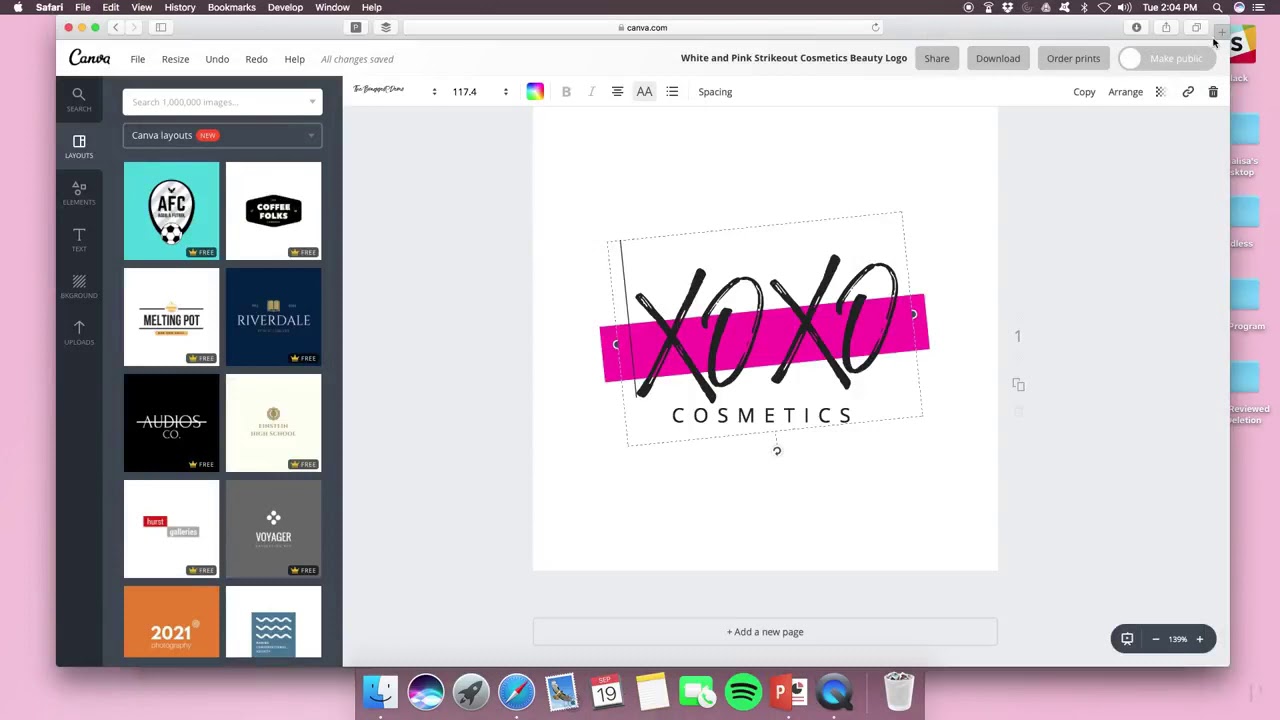
Task: Click the Download button
Action: point(998,58)
